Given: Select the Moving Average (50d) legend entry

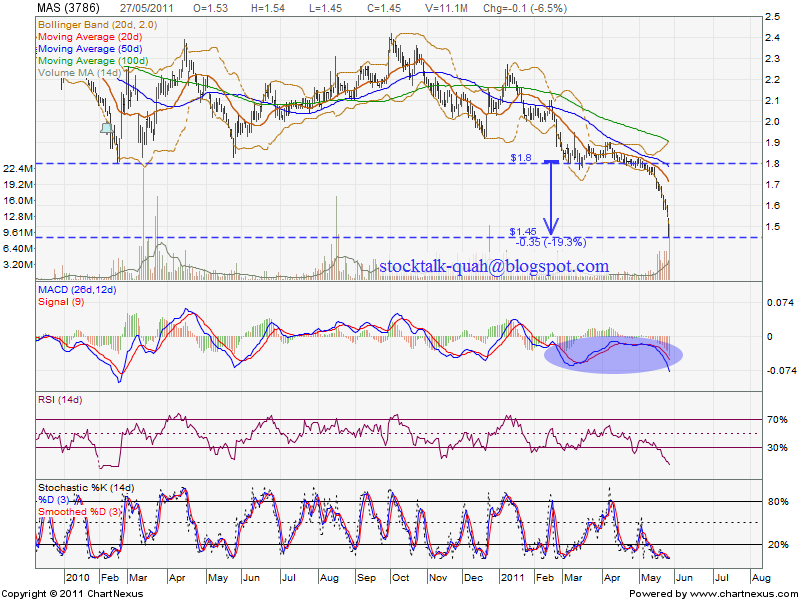Looking at the screenshot, I should tap(90, 49).
